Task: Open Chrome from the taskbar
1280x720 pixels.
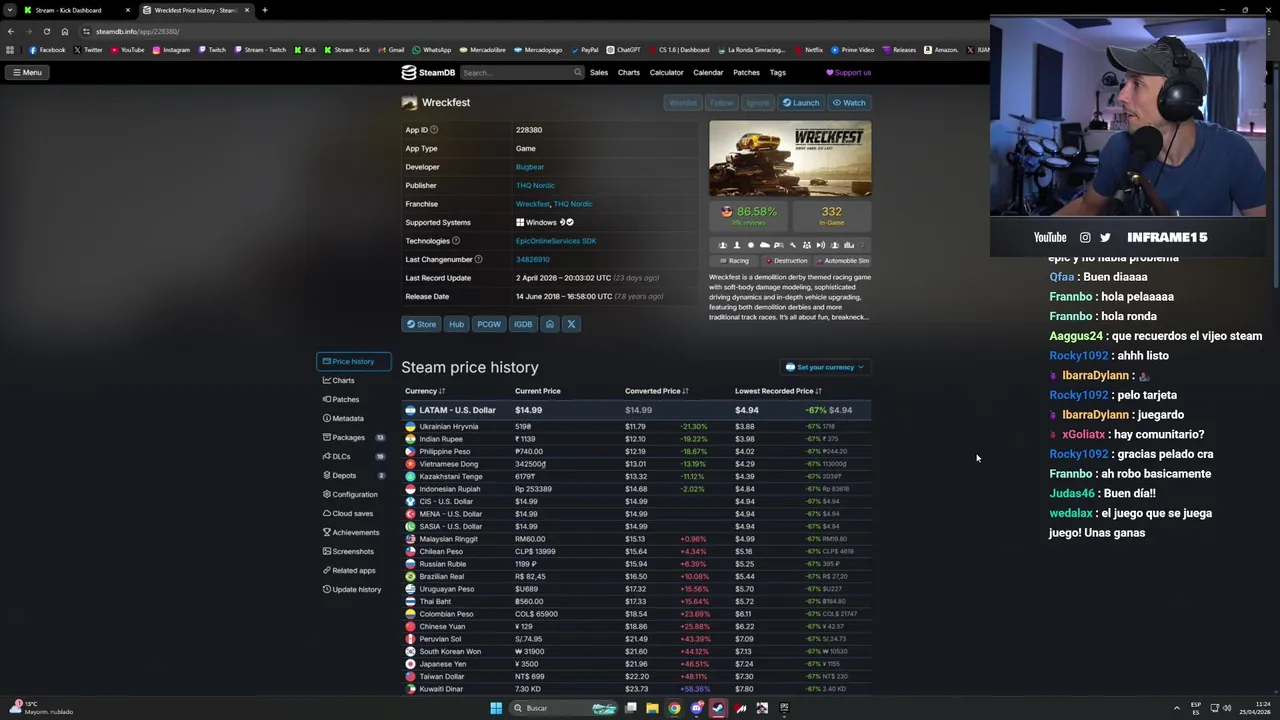Action: (674, 708)
